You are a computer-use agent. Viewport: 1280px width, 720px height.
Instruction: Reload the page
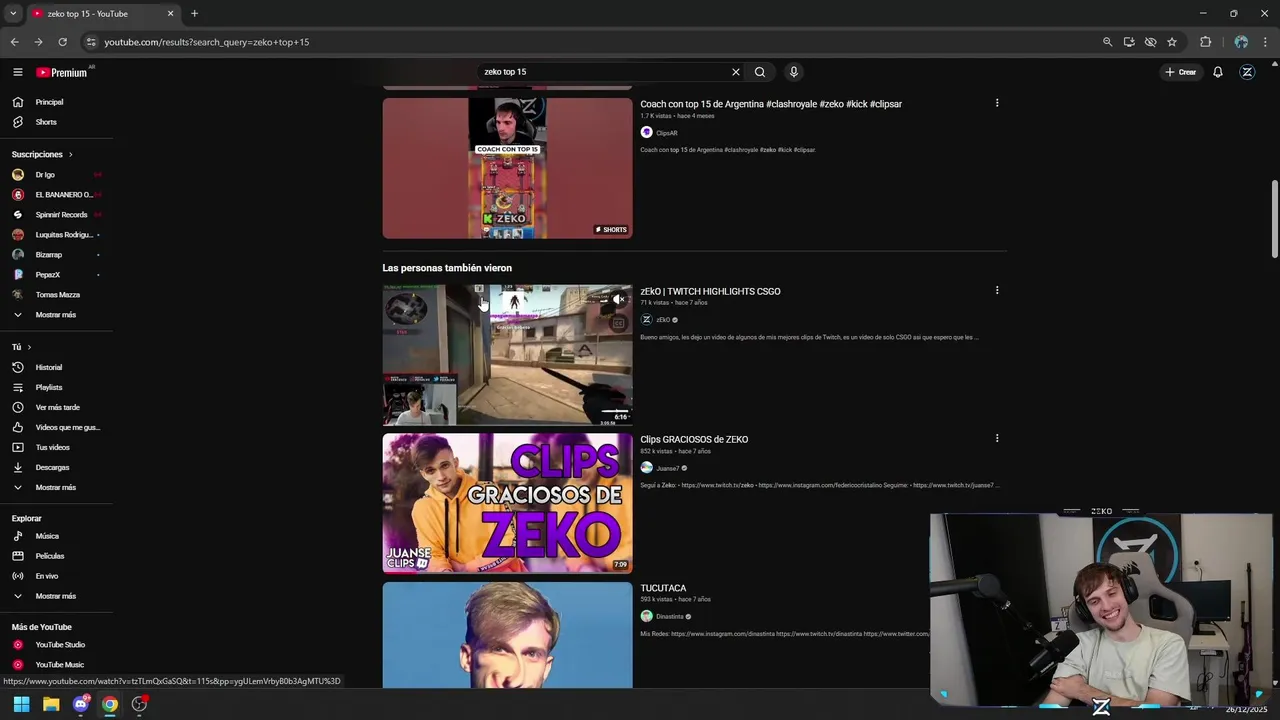(62, 42)
